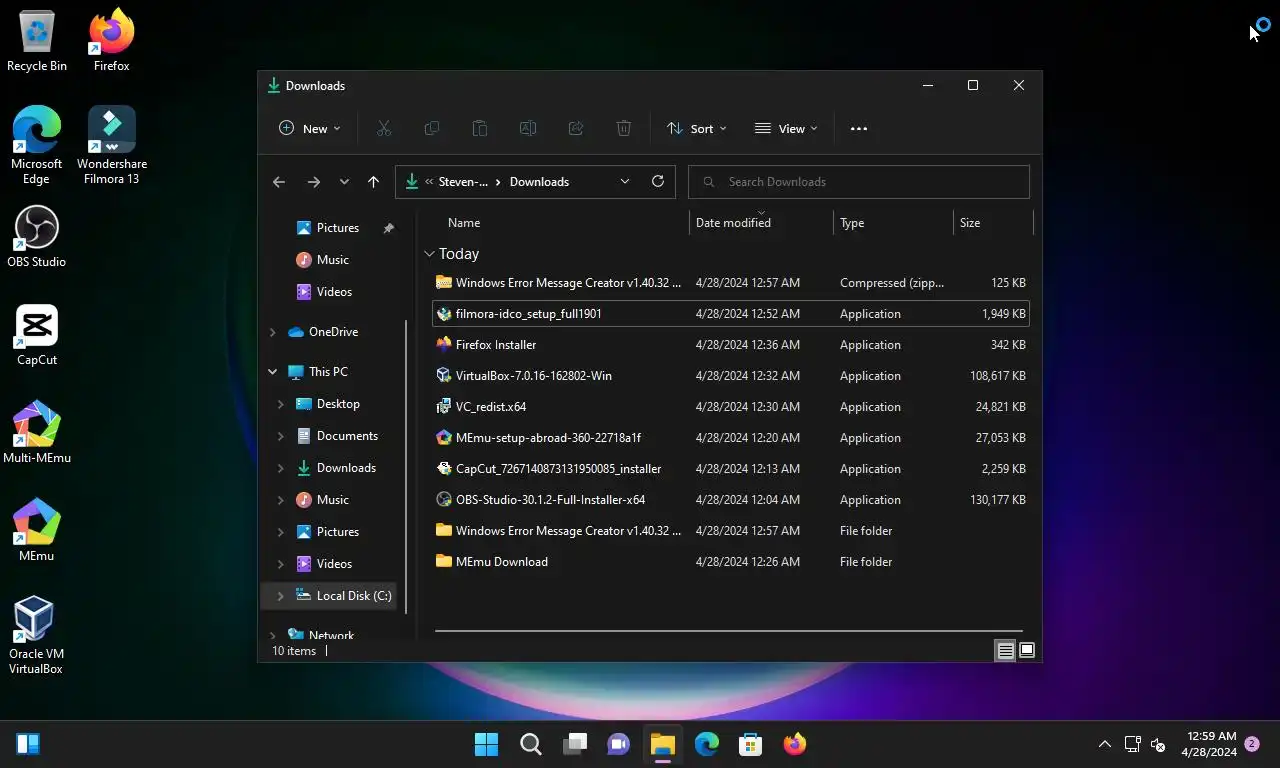
Task: Click the Rename icon in toolbar
Action: (528, 128)
